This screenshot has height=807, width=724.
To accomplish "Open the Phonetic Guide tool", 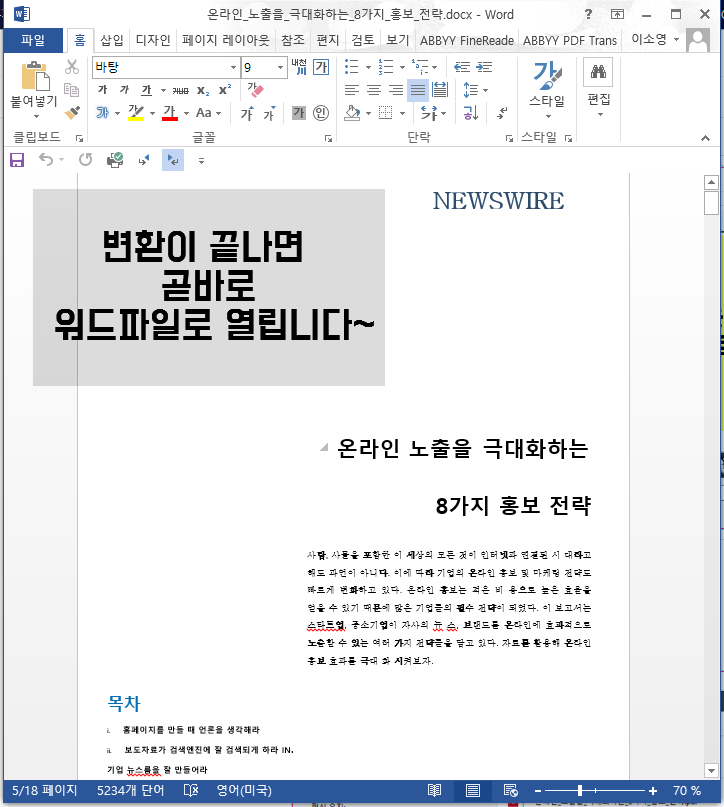I will (x=299, y=67).
